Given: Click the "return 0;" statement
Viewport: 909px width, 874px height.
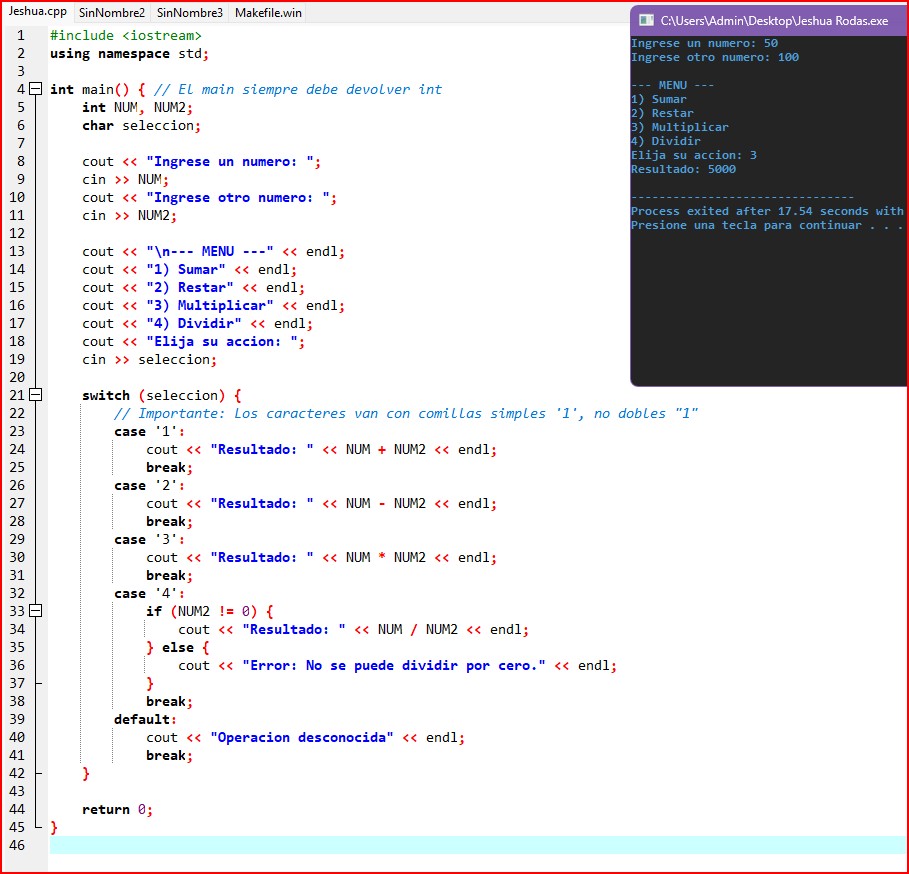Looking at the screenshot, I should [x=117, y=809].
